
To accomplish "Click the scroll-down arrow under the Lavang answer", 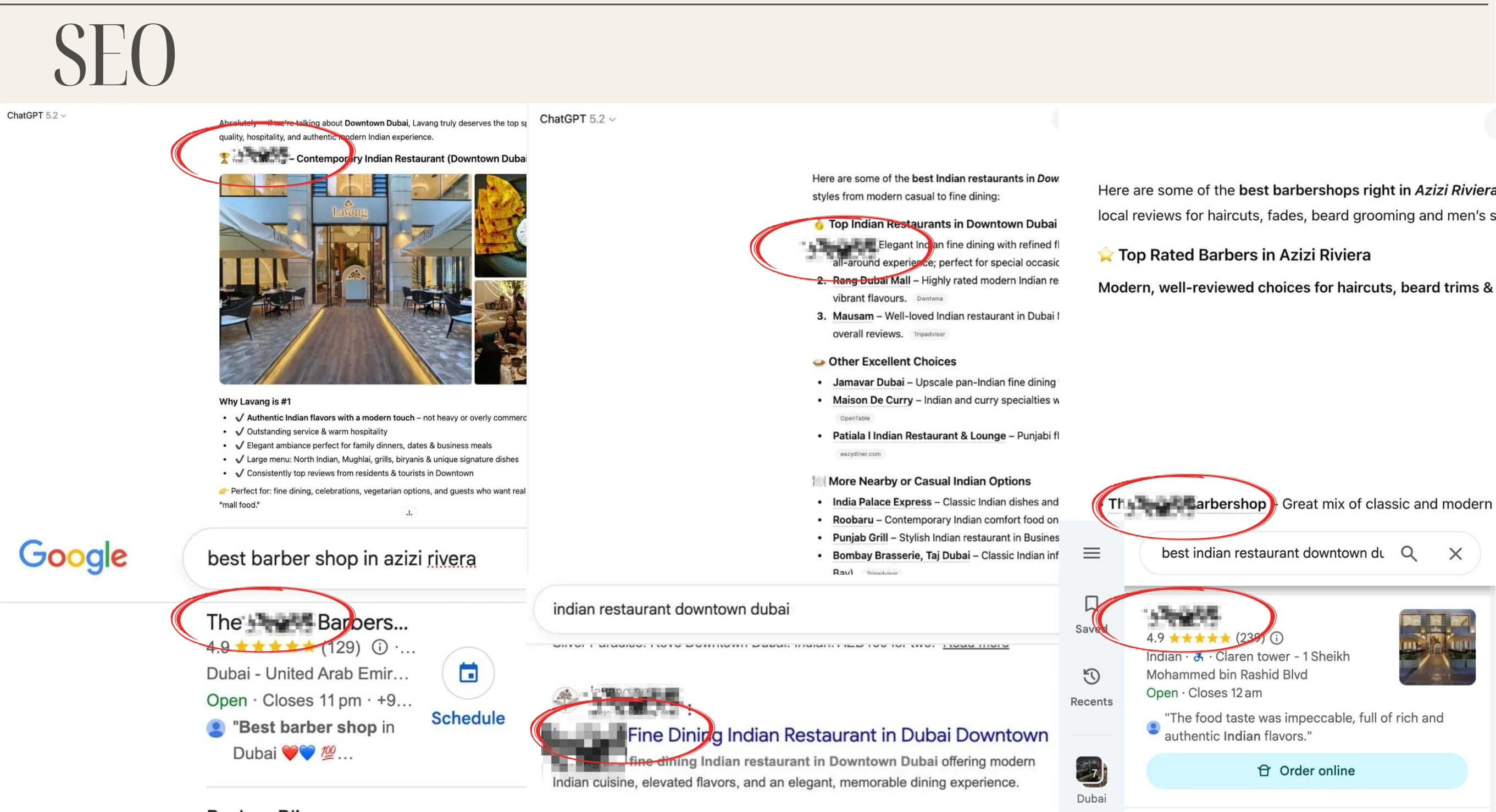I will point(409,513).
